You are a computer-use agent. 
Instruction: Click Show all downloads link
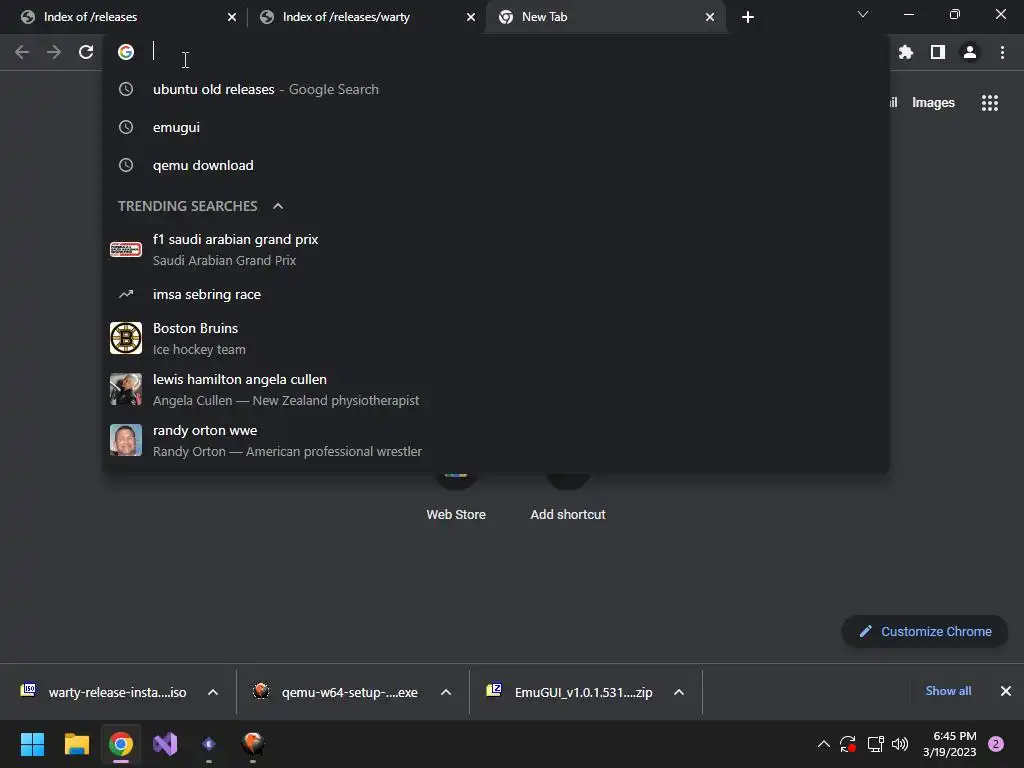click(x=948, y=691)
